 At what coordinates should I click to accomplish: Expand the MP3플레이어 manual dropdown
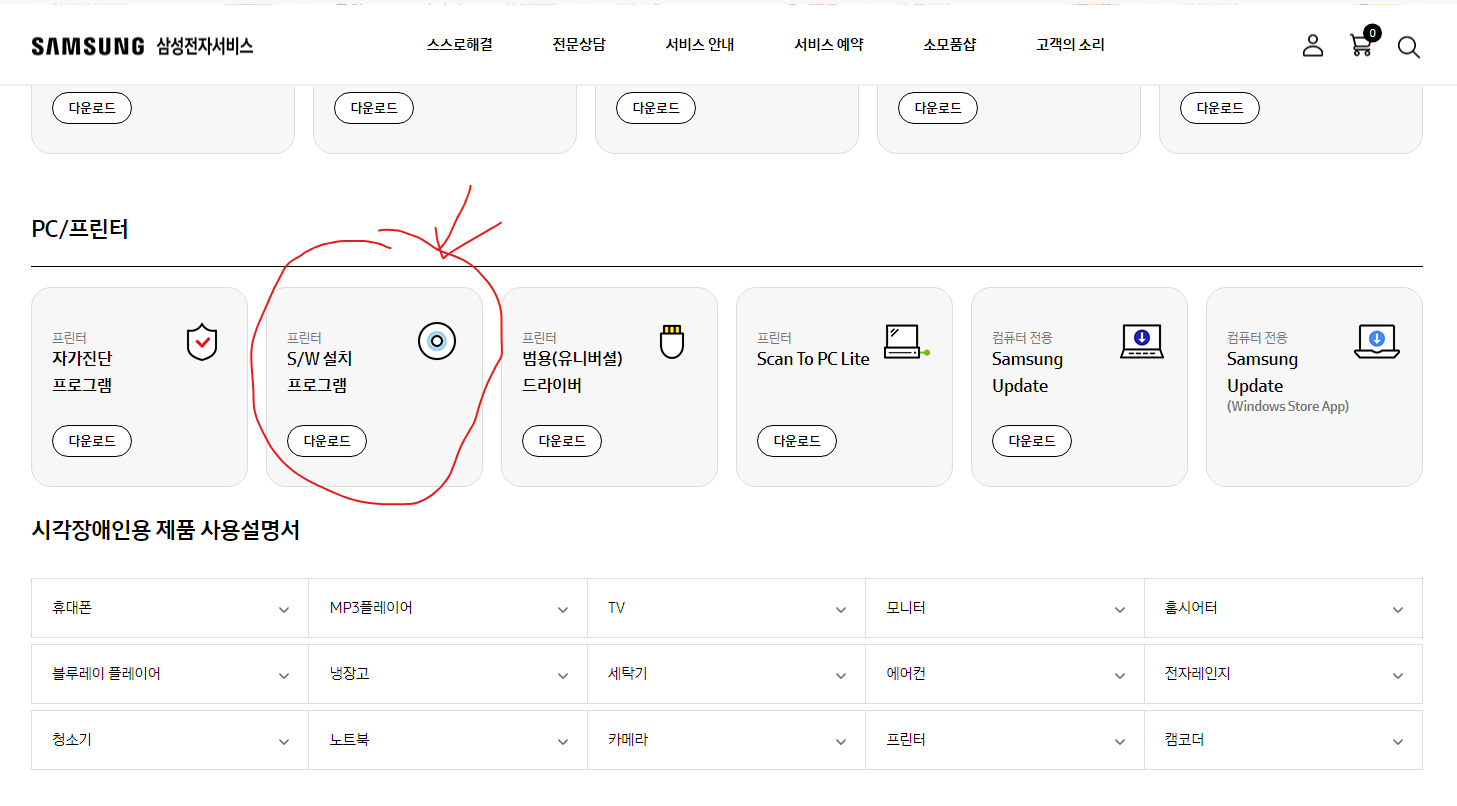click(x=448, y=608)
